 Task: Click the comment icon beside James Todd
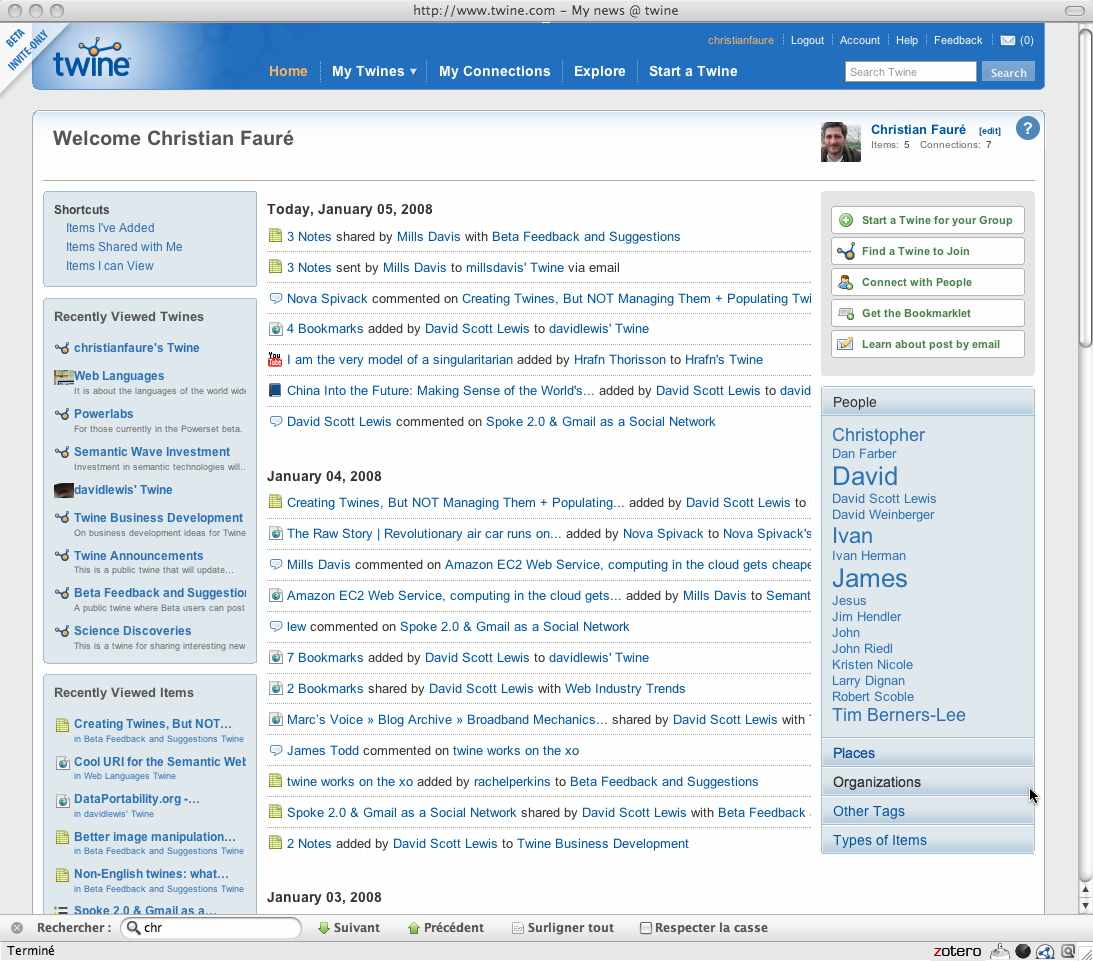pyautogui.click(x=275, y=751)
